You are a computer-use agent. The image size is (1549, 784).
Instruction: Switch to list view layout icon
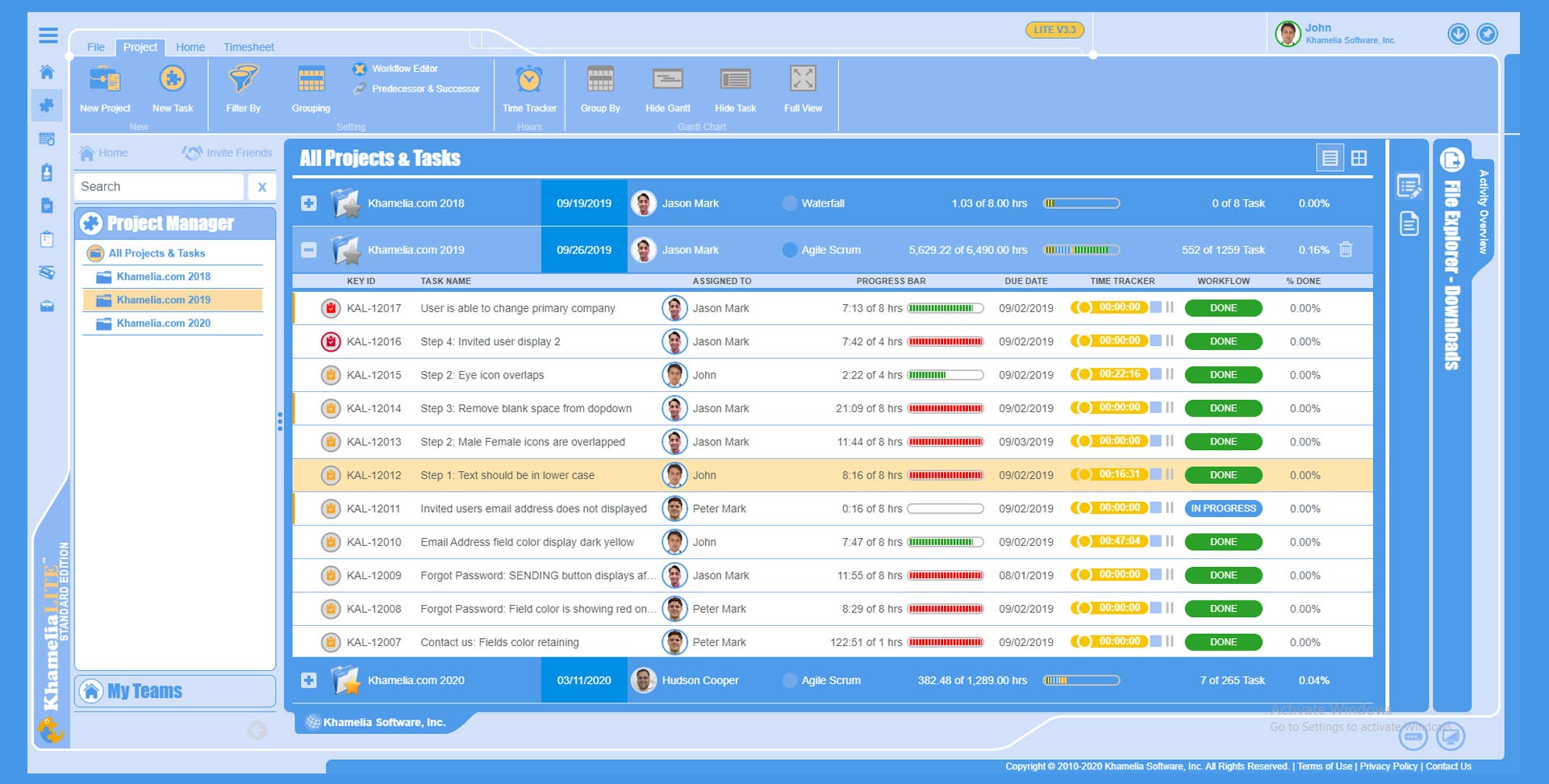(x=1330, y=158)
